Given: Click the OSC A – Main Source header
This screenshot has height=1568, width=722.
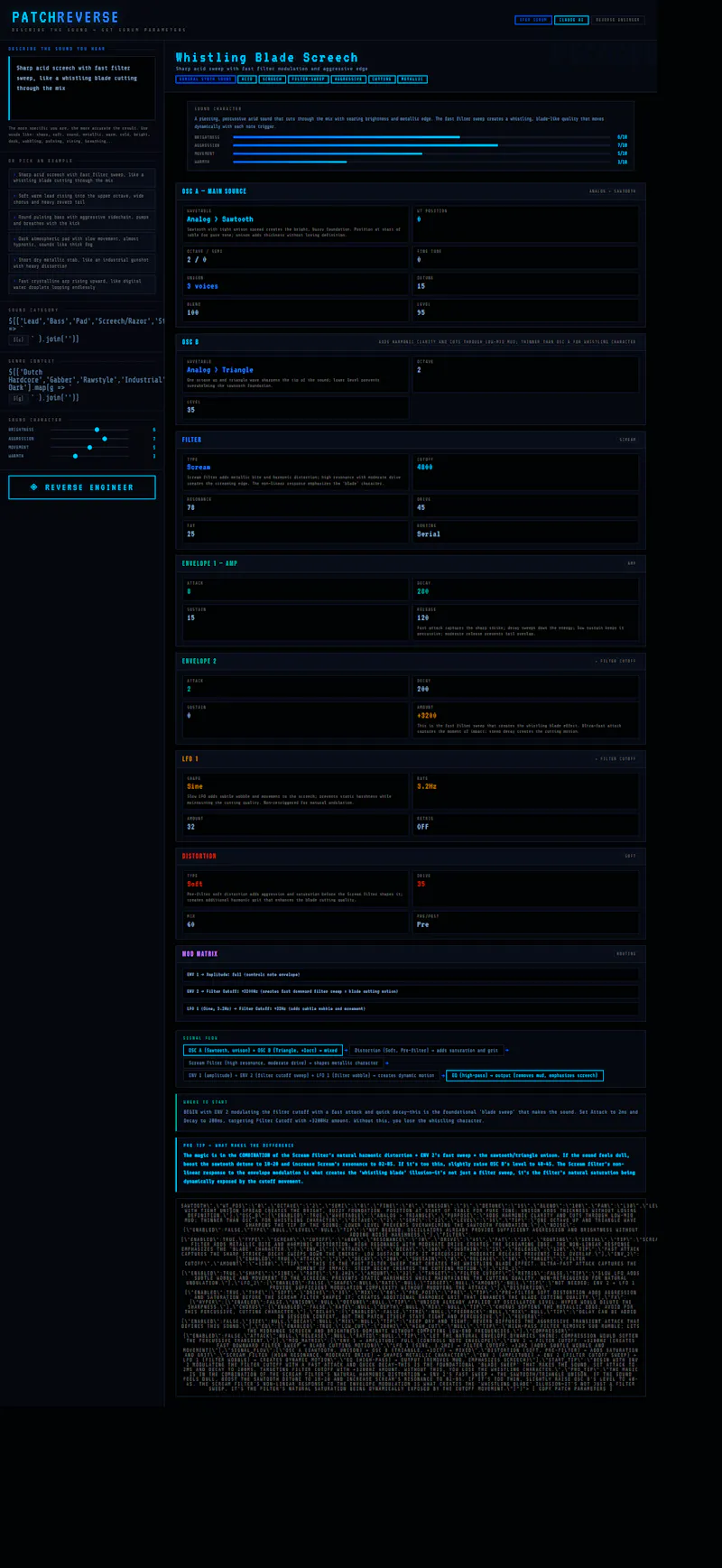Looking at the screenshot, I should pos(411,191).
